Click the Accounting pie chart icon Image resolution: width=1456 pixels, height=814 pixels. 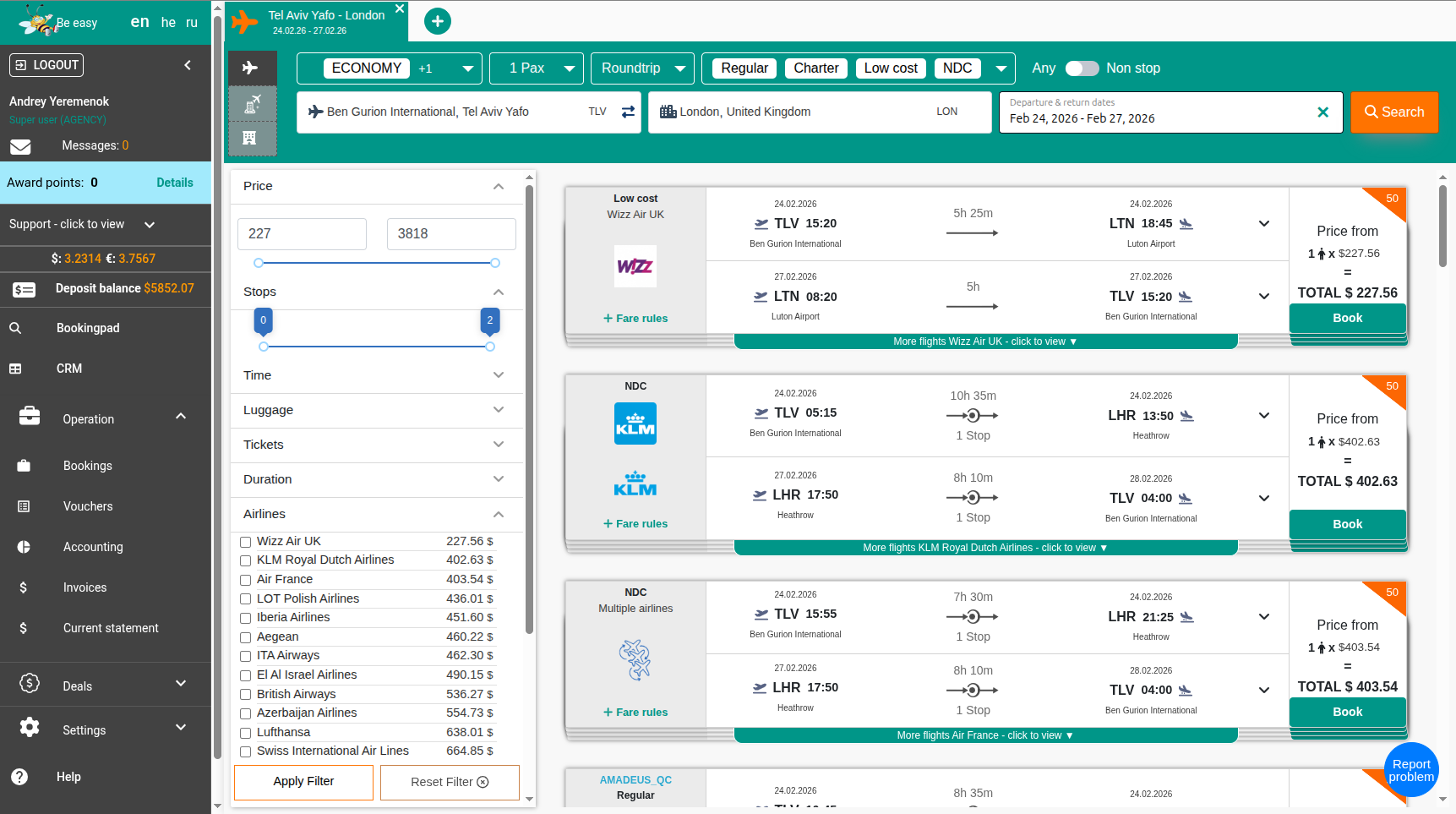click(24, 547)
